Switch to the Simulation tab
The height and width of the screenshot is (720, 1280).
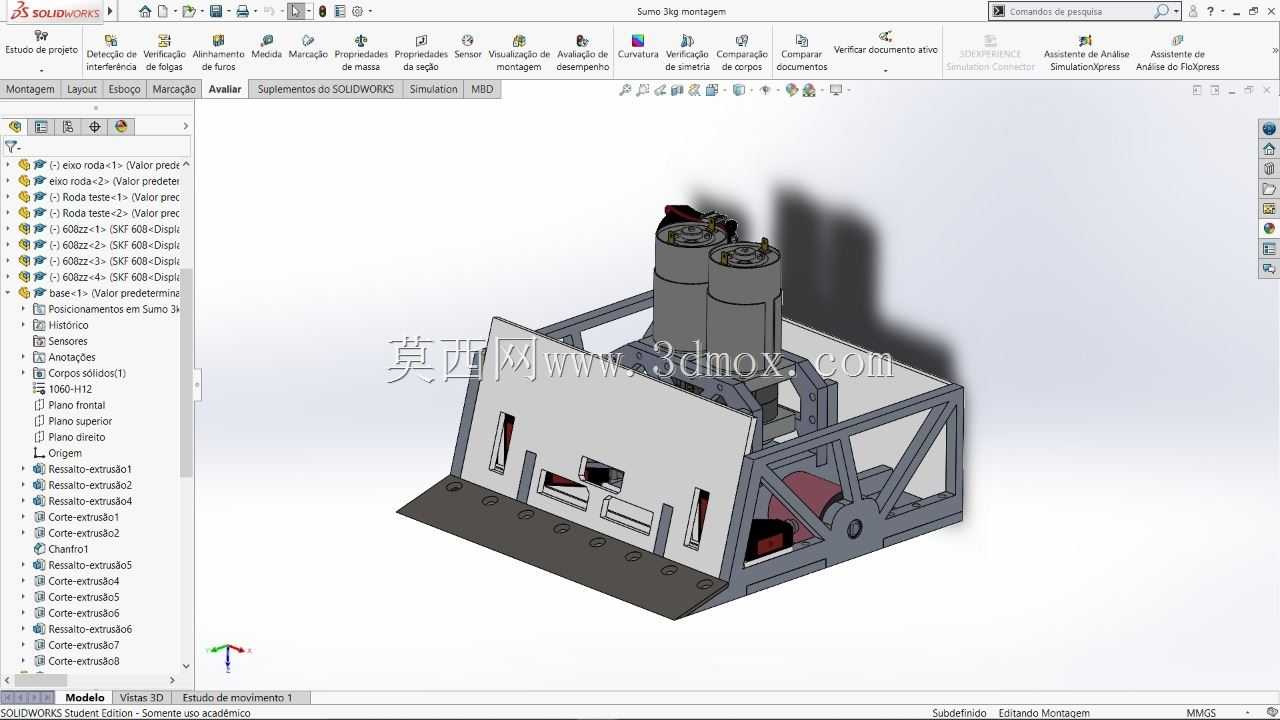(x=433, y=89)
